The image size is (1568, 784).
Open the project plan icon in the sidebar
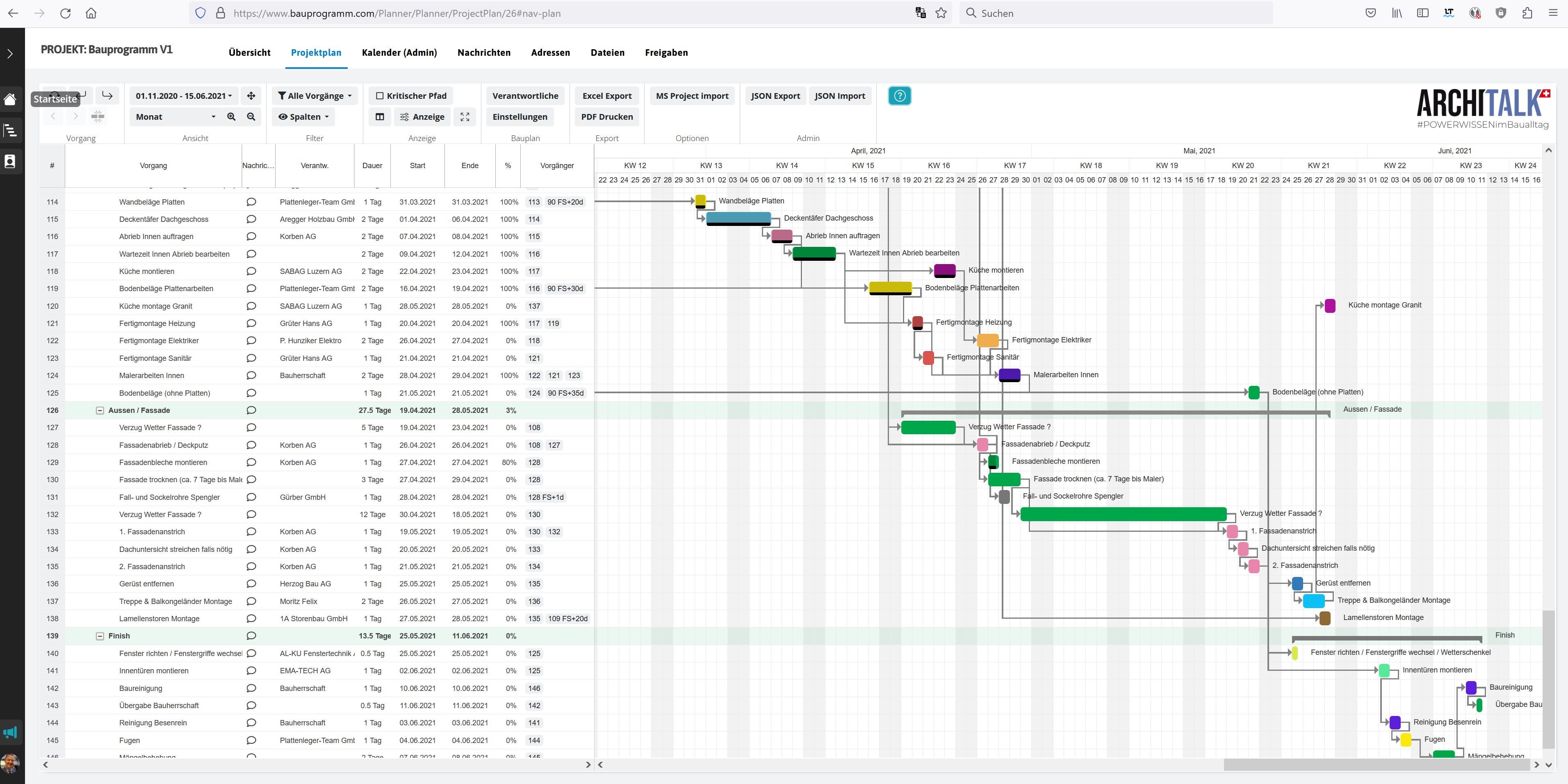[10, 130]
